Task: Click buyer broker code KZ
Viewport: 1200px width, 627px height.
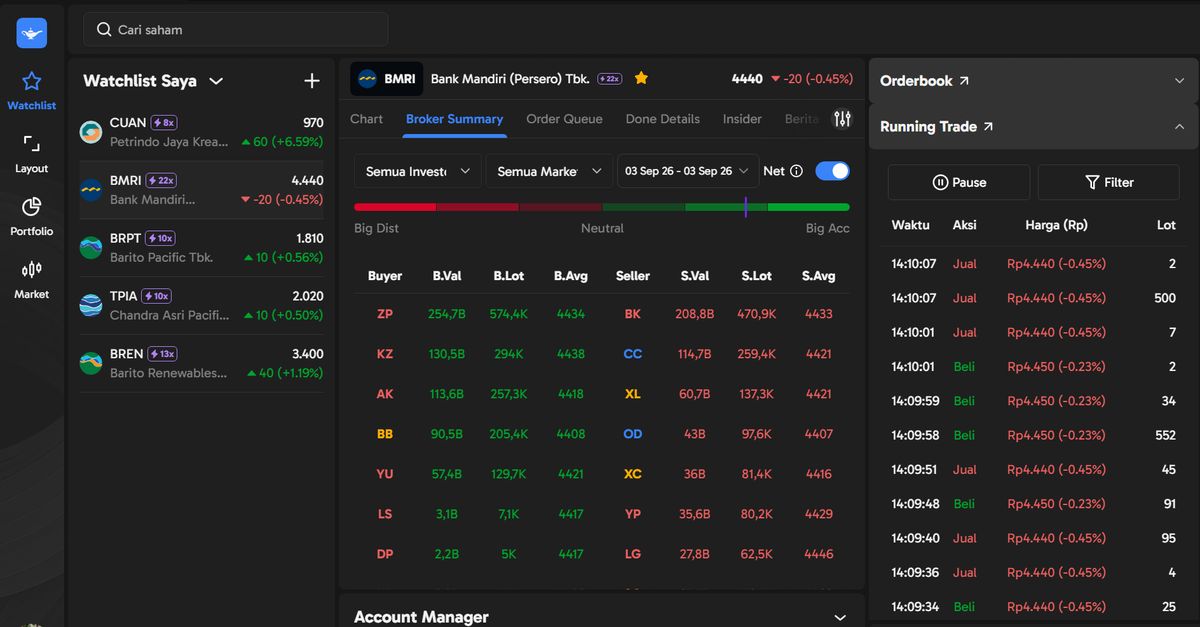Action: tap(385, 354)
